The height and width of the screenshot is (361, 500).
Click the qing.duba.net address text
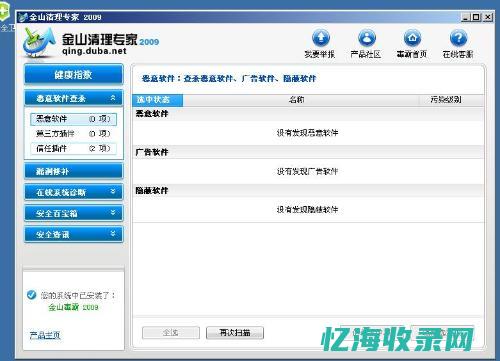tap(94, 51)
